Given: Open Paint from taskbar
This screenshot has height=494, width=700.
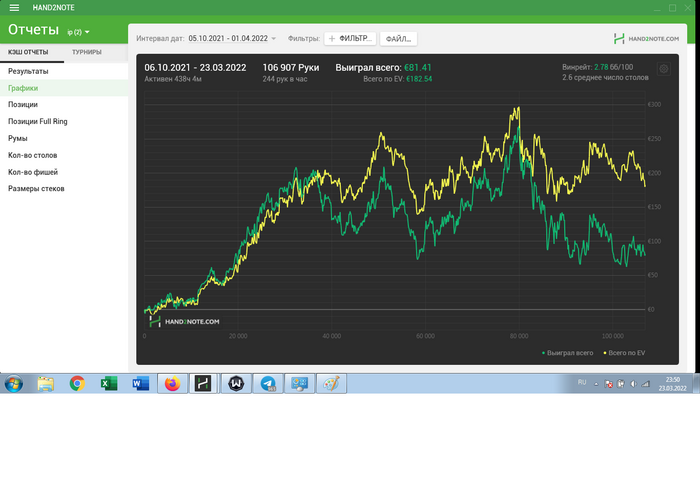Looking at the screenshot, I should pyautogui.click(x=331, y=384).
